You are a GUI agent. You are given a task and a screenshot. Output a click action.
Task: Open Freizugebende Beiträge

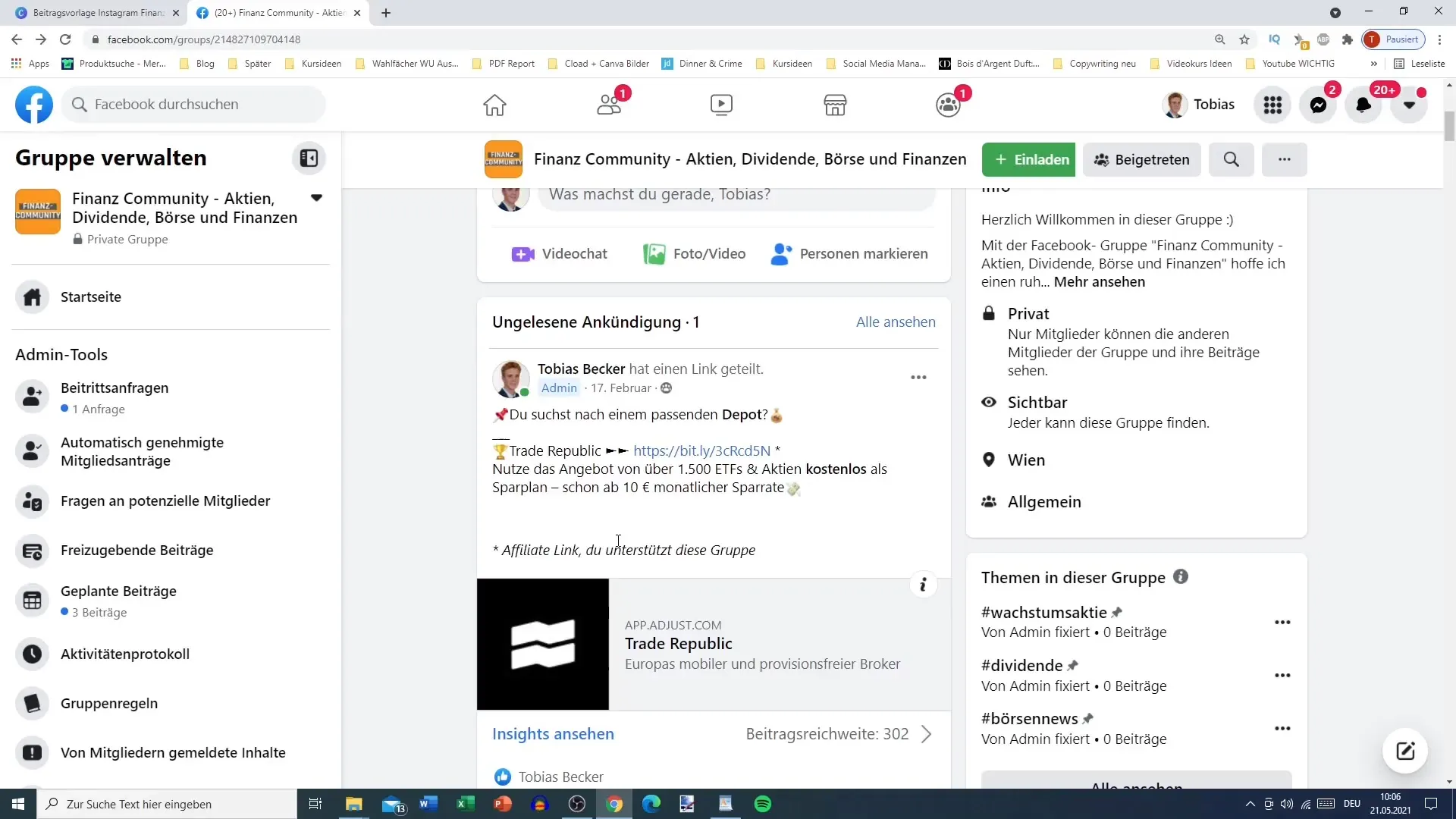click(171, 551)
